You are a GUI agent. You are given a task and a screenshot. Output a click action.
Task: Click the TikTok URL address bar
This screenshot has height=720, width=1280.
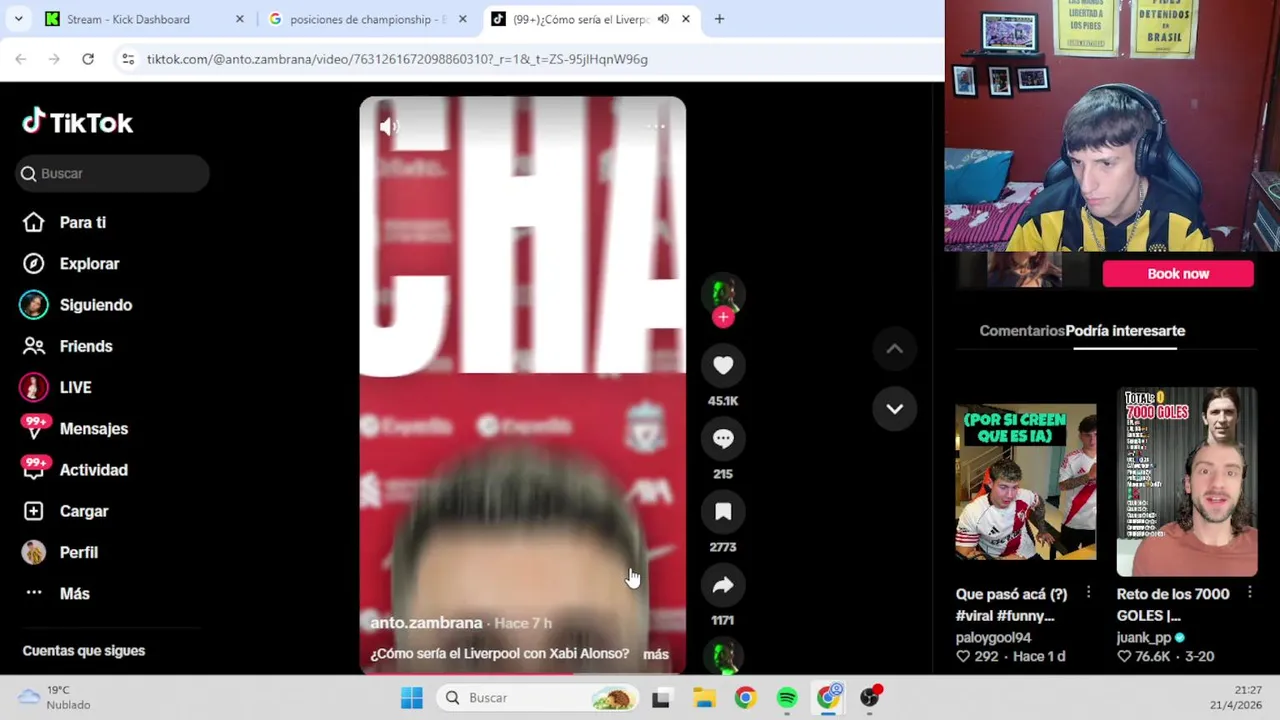(x=397, y=59)
